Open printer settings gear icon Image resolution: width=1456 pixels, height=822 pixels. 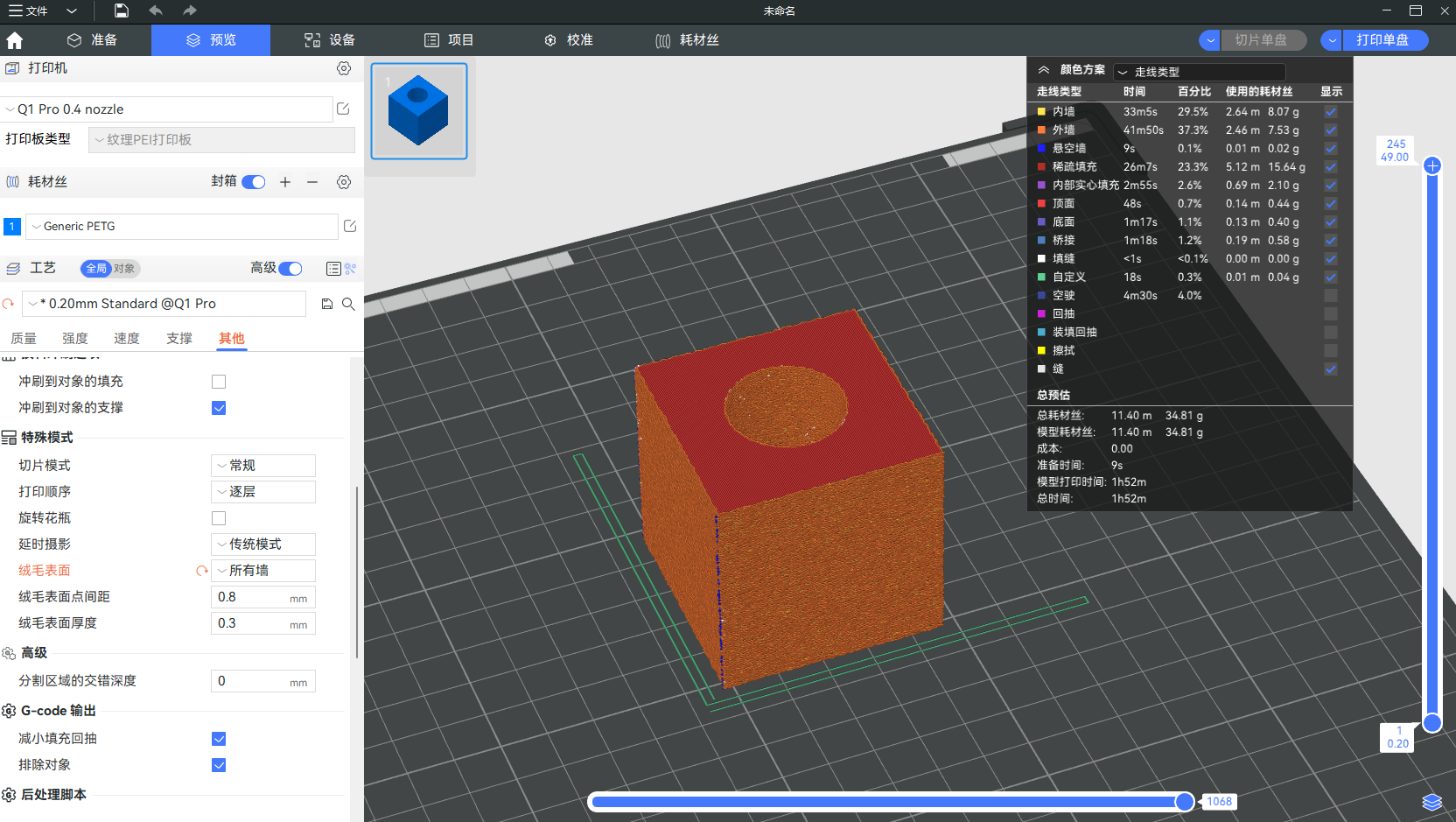point(344,68)
